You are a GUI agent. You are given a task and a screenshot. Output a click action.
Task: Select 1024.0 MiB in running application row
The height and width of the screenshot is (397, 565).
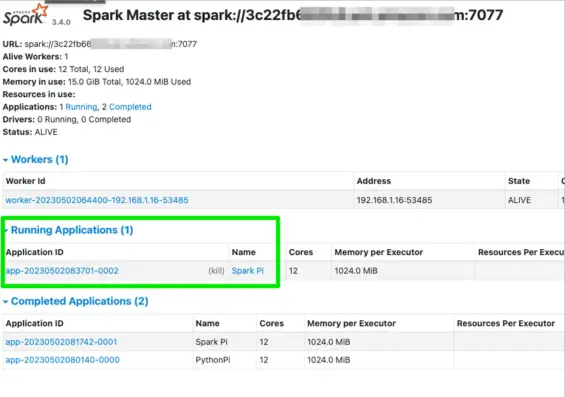tap(356, 271)
